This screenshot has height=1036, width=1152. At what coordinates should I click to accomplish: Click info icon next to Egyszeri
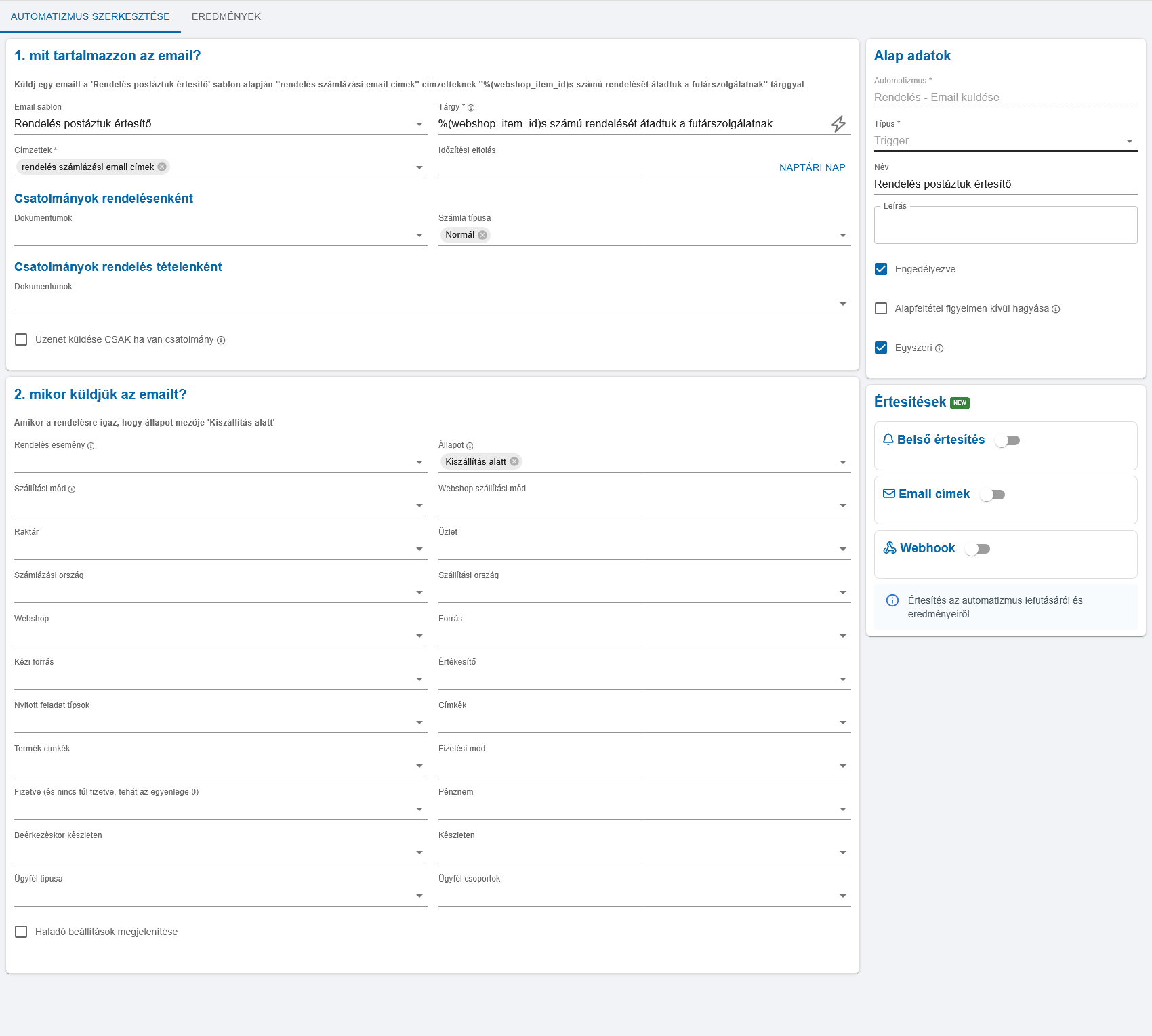click(x=939, y=348)
